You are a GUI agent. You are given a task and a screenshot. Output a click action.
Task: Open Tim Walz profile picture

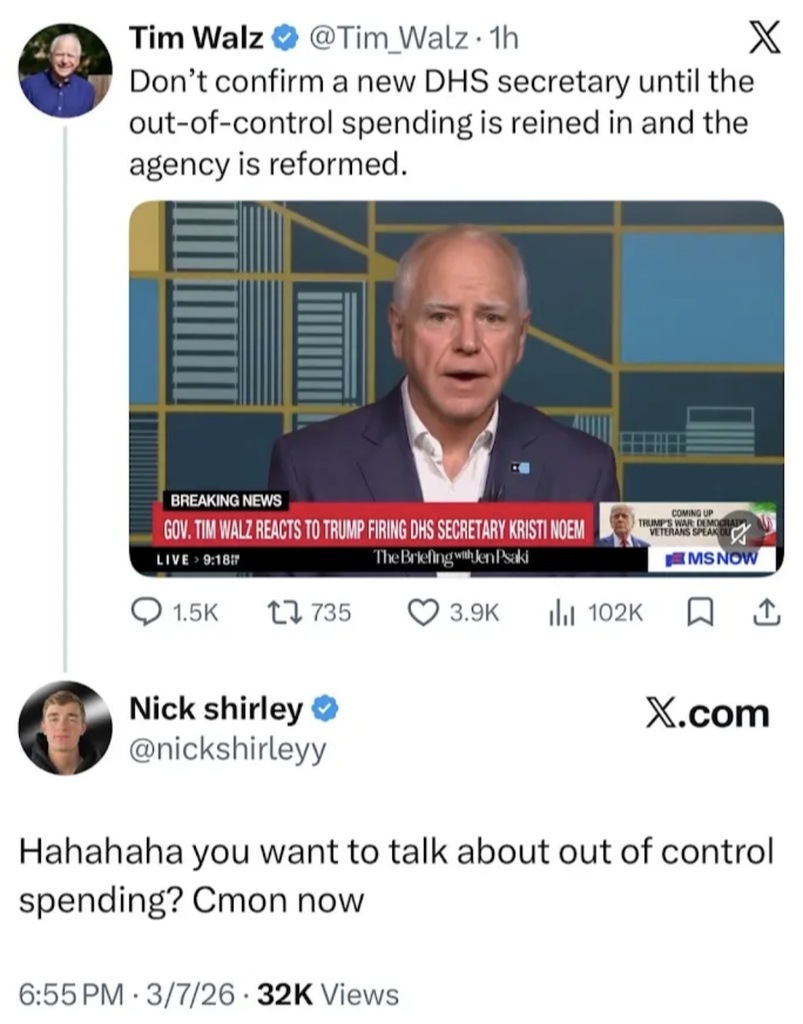click(65, 70)
